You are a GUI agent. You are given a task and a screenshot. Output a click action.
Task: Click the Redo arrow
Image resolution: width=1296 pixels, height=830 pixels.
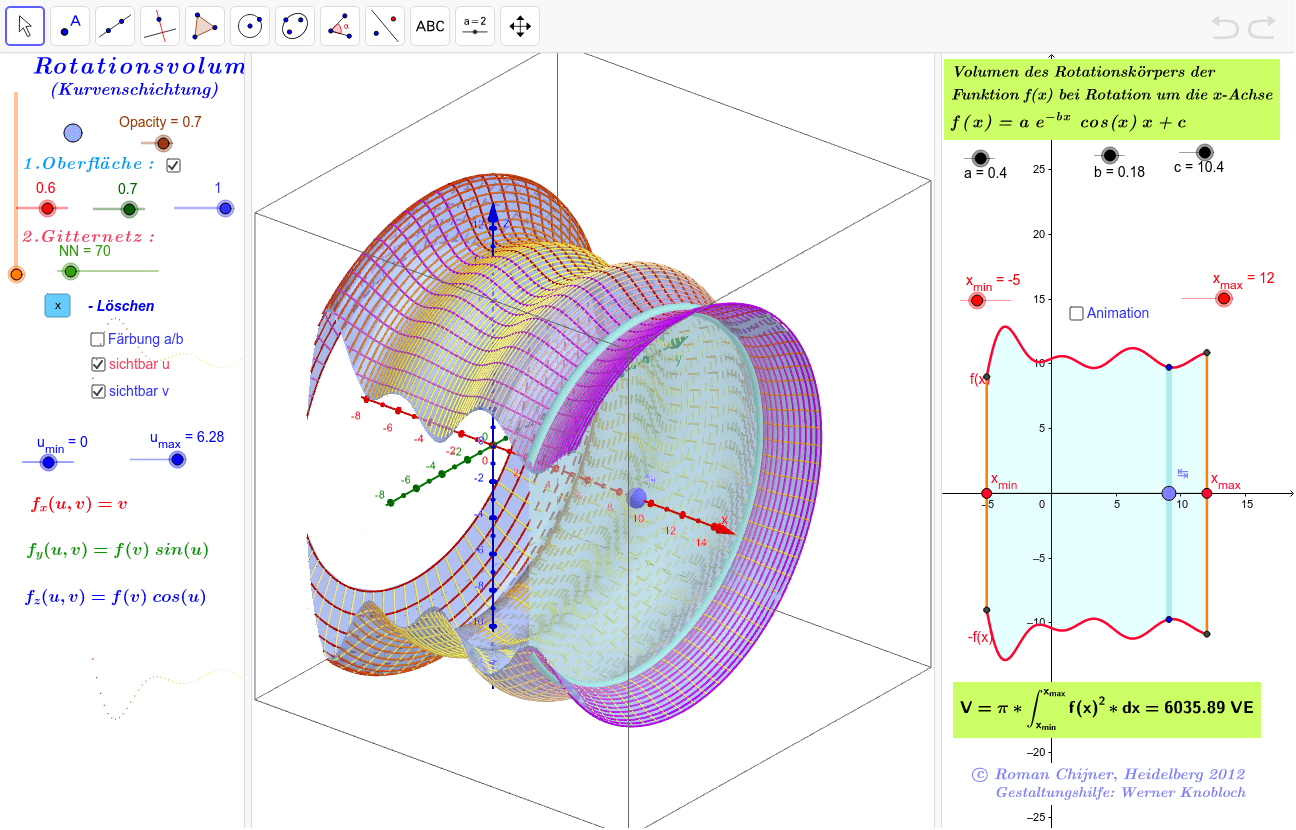click(x=1262, y=27)
